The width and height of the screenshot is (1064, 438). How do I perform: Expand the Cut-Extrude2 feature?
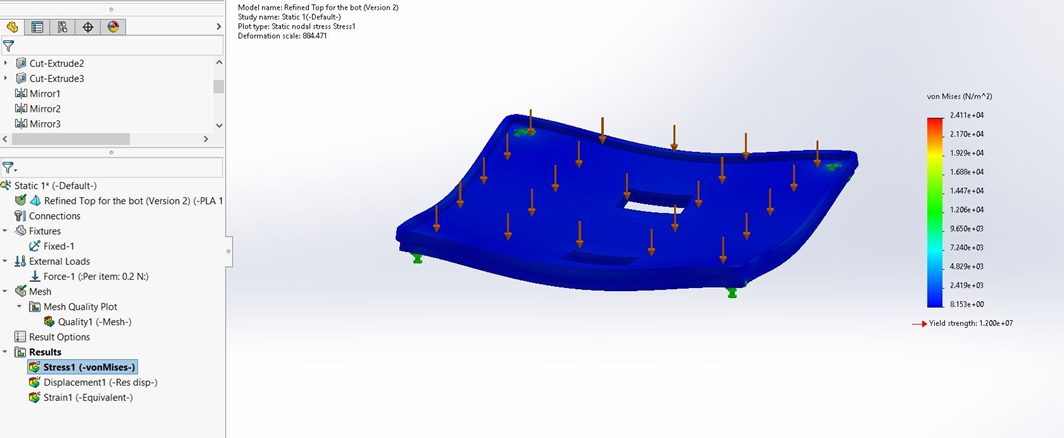[x=6, y=63]
